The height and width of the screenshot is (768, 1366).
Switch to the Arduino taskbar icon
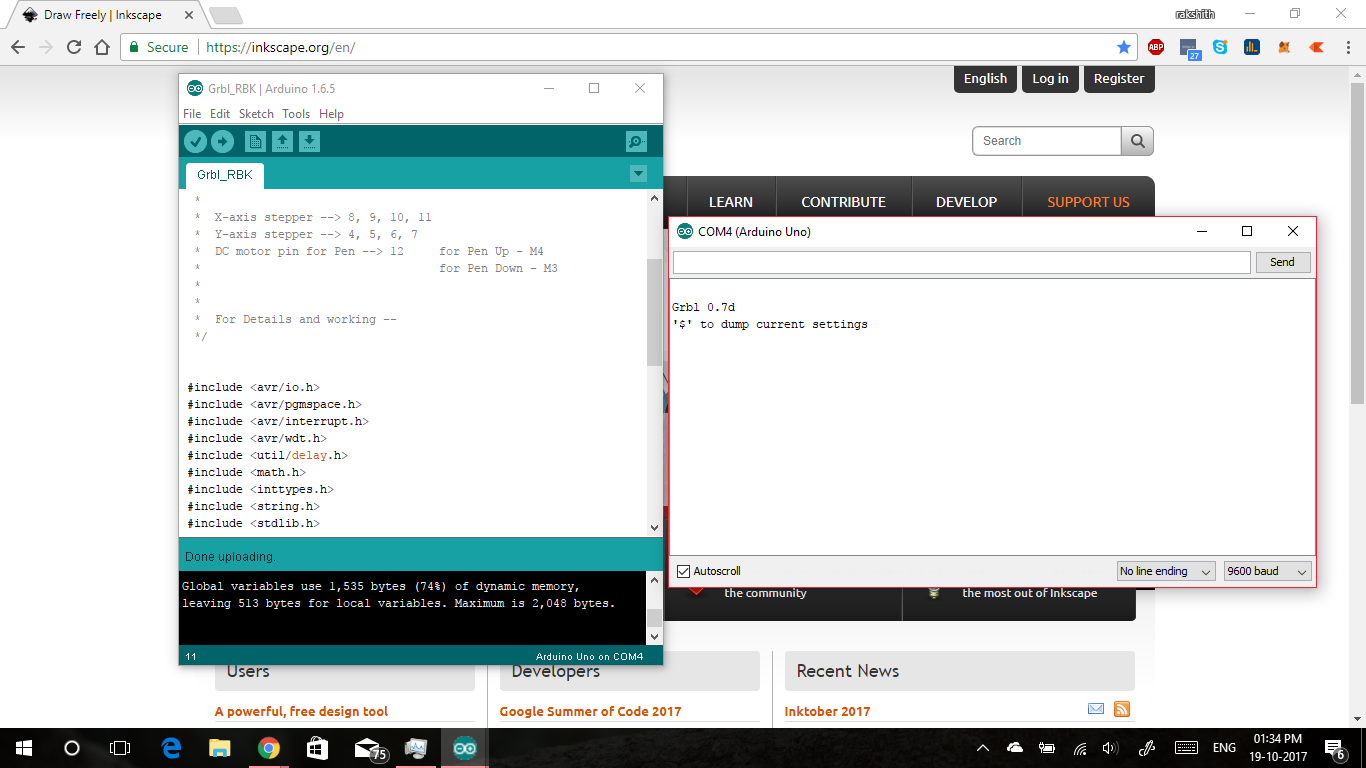pyautogui.click(x=465, y=748)
